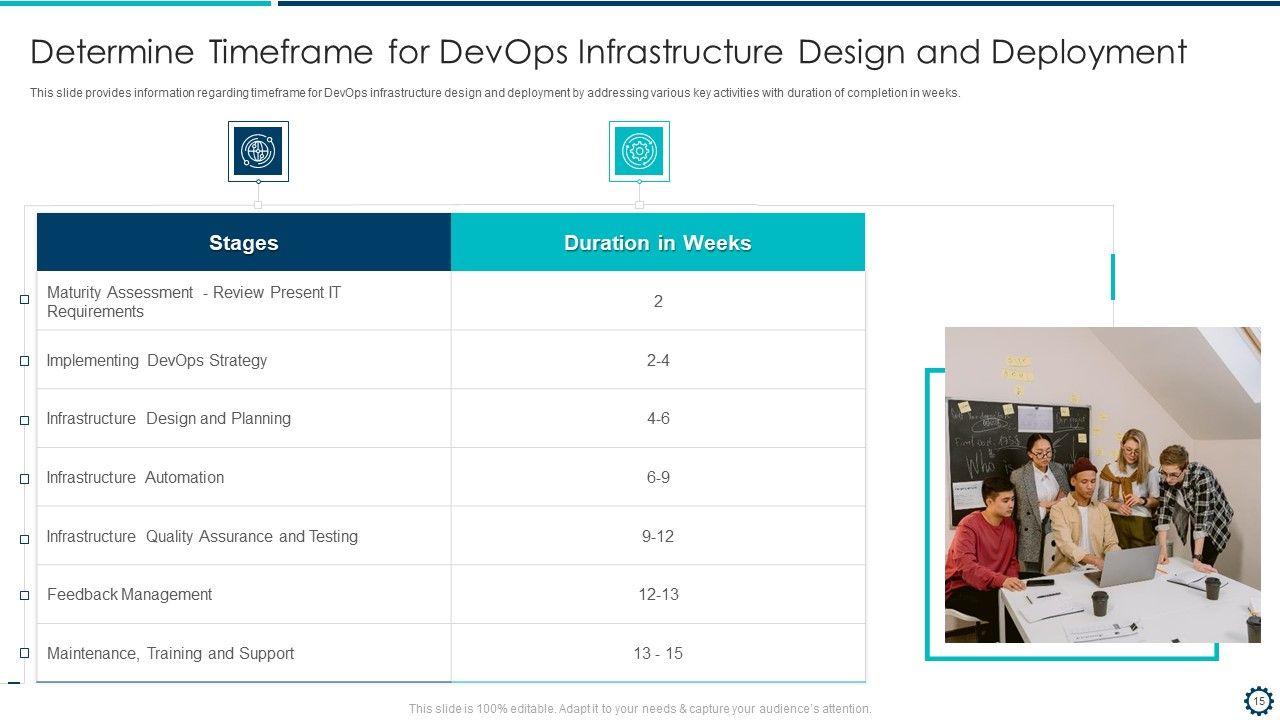The height and width of the screenshot is (720, 1280).
Task: Select the "Infrastructure Automation" cell
Action: (x=244, y=477)
